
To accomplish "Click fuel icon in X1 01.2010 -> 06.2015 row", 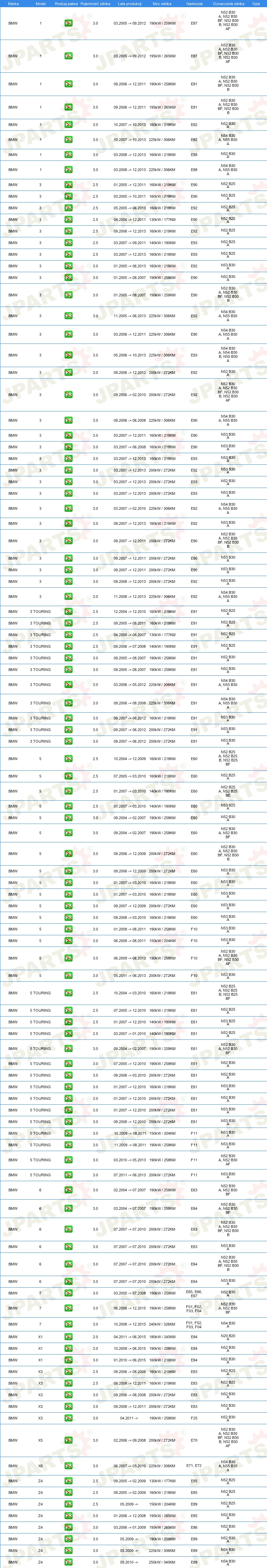I will pyautogui.click(x=68, y=1360).
